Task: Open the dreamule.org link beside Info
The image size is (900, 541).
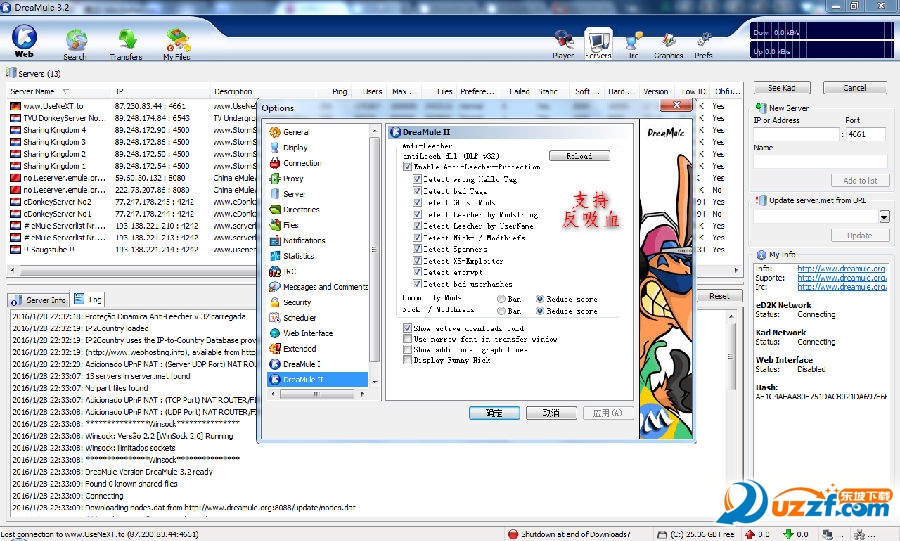Action: click(x=841, y=268)
